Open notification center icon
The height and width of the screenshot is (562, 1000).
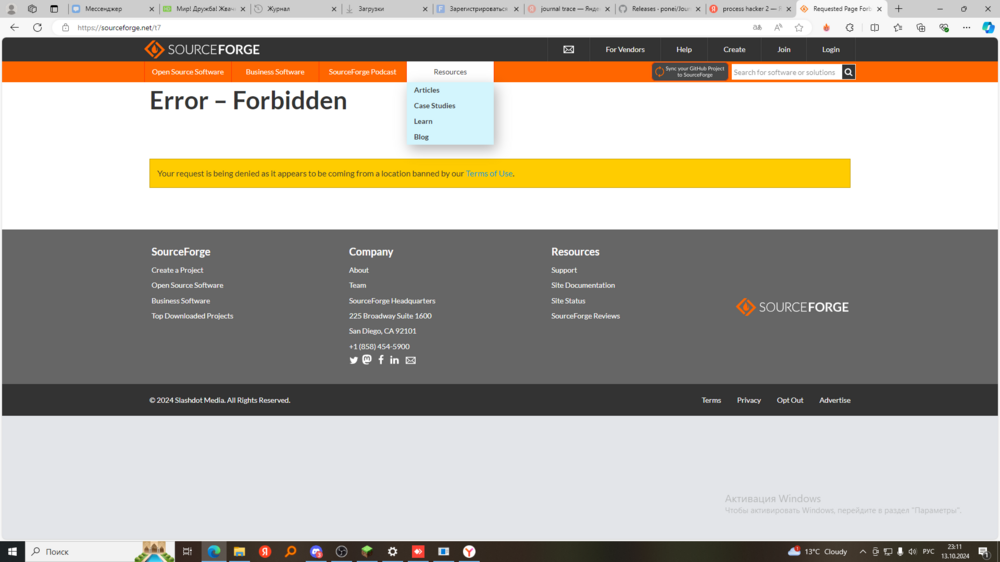click(x=984, y=552)
